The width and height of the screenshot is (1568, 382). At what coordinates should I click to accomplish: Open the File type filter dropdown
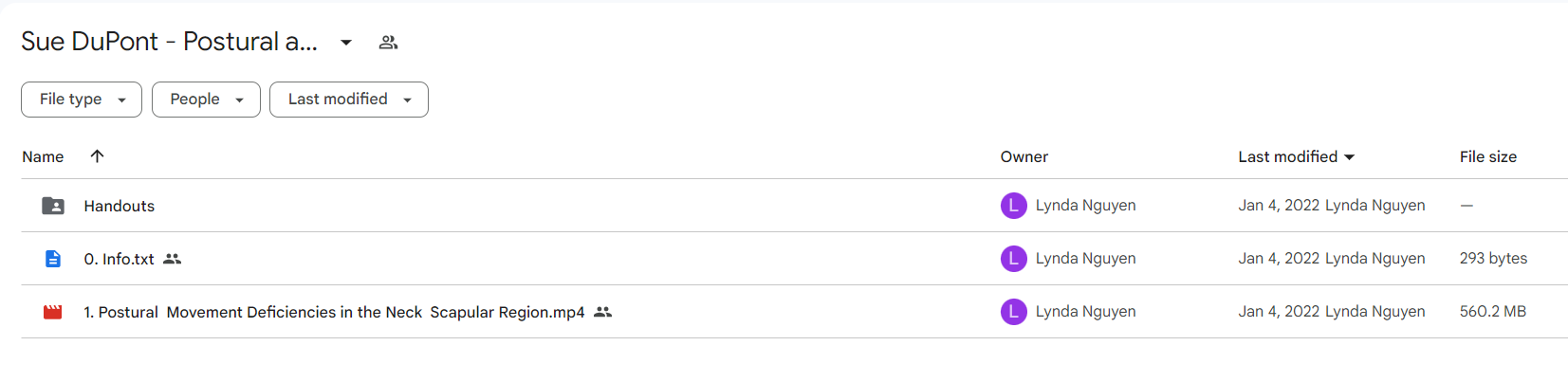(82, 100)
